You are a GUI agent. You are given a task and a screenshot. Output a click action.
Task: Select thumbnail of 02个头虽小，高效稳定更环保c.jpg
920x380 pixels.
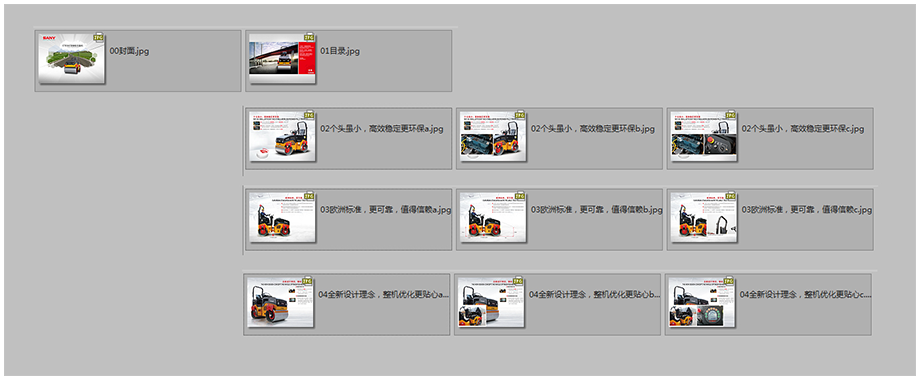pos(704,136)
